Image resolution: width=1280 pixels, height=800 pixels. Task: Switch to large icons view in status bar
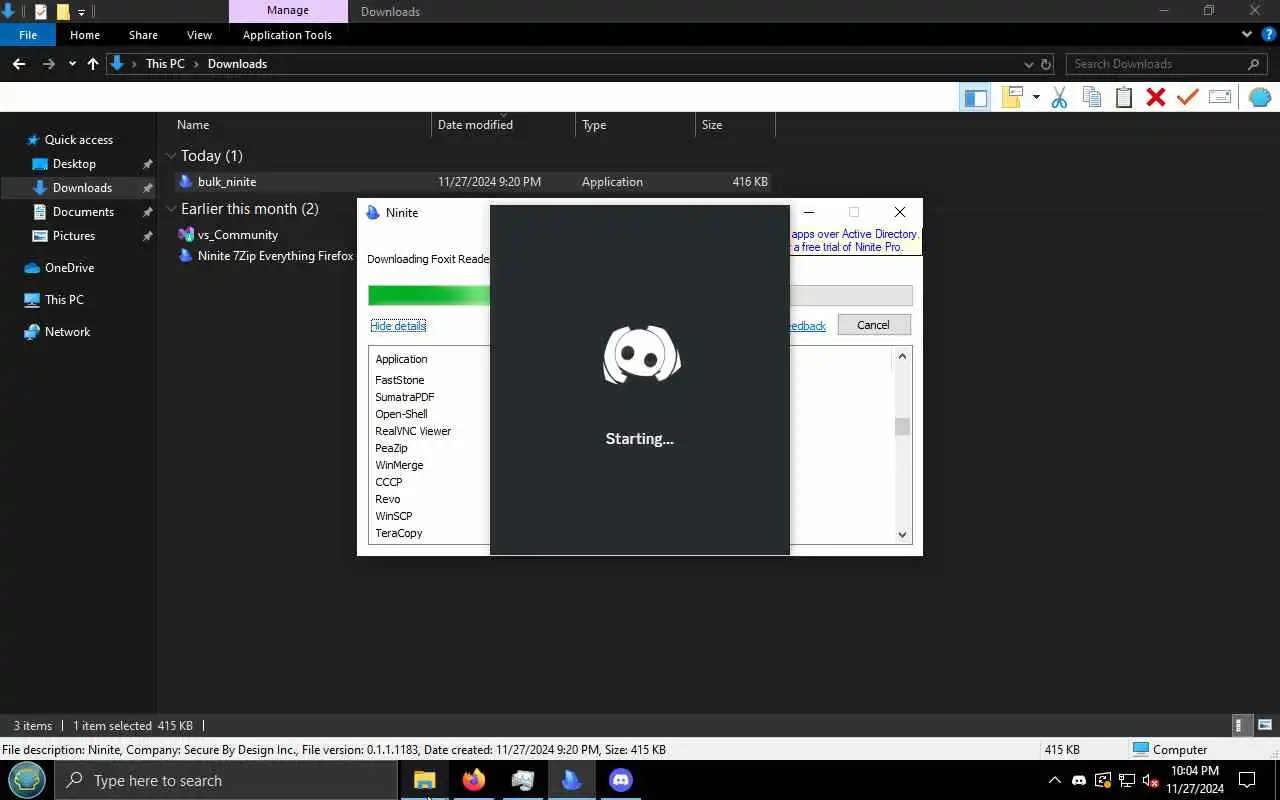pyautogui.click(x=1265, y=726)
